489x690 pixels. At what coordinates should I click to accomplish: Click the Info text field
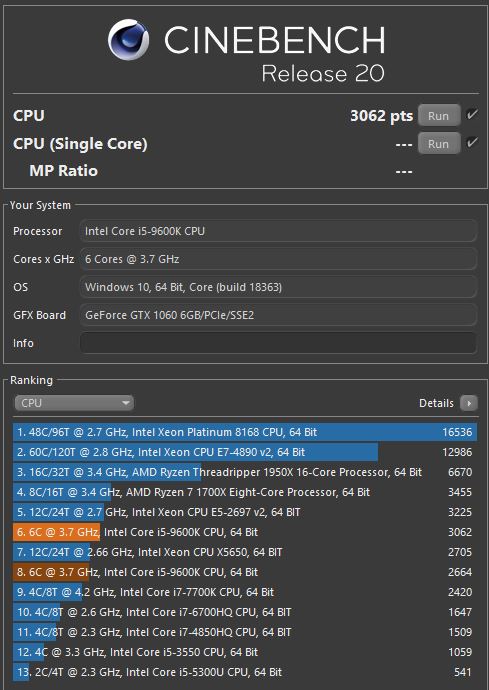click(x=278, y=343)
